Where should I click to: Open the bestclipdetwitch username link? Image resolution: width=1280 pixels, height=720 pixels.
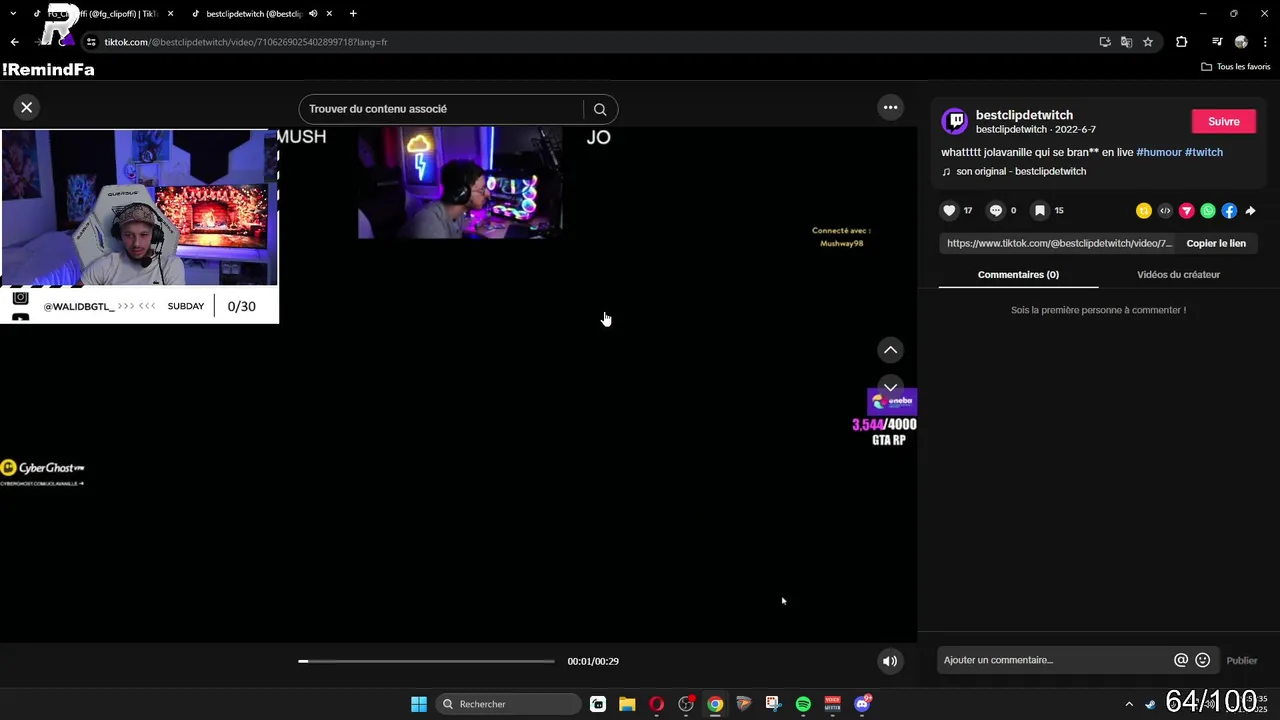(1024, 115)
